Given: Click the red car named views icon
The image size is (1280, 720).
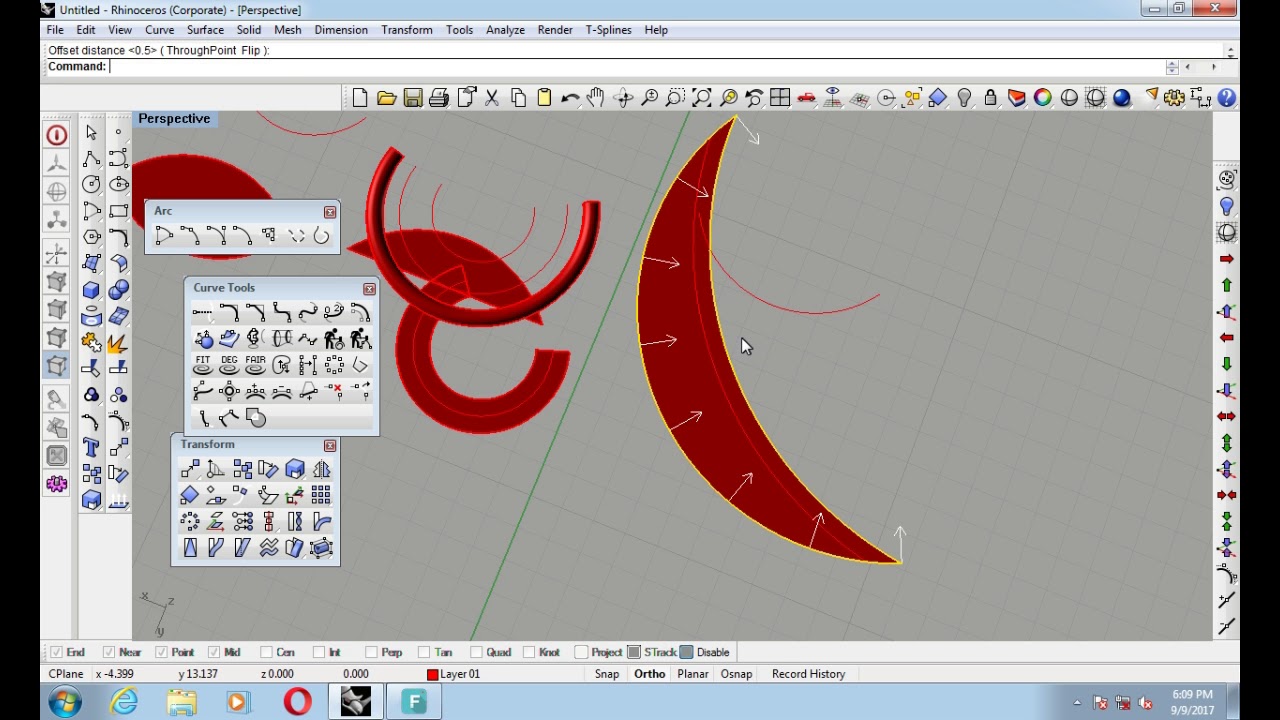Looking at the screenshot, I should (x=806, y=98).
